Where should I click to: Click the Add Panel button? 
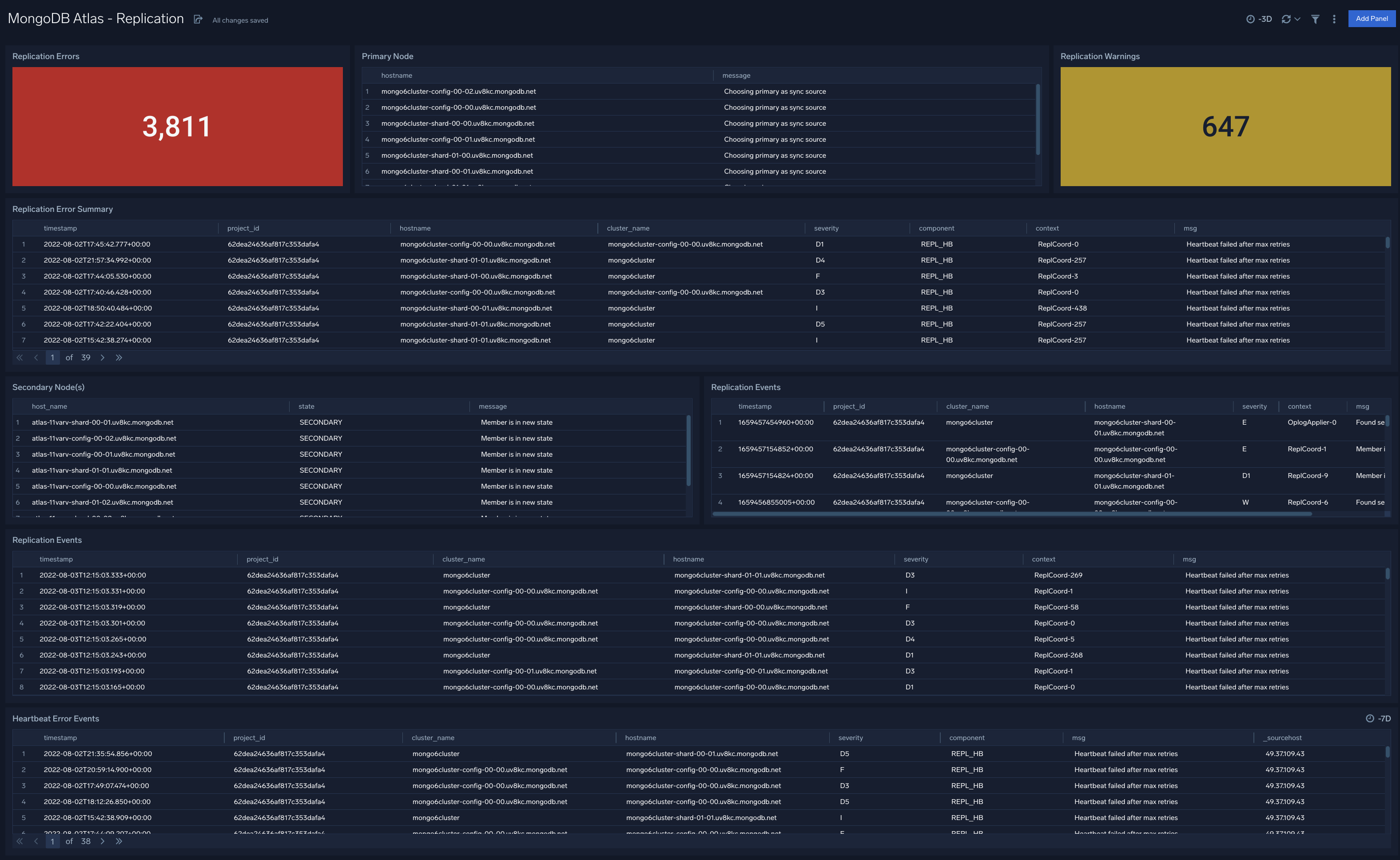[x=1372, y=18]
